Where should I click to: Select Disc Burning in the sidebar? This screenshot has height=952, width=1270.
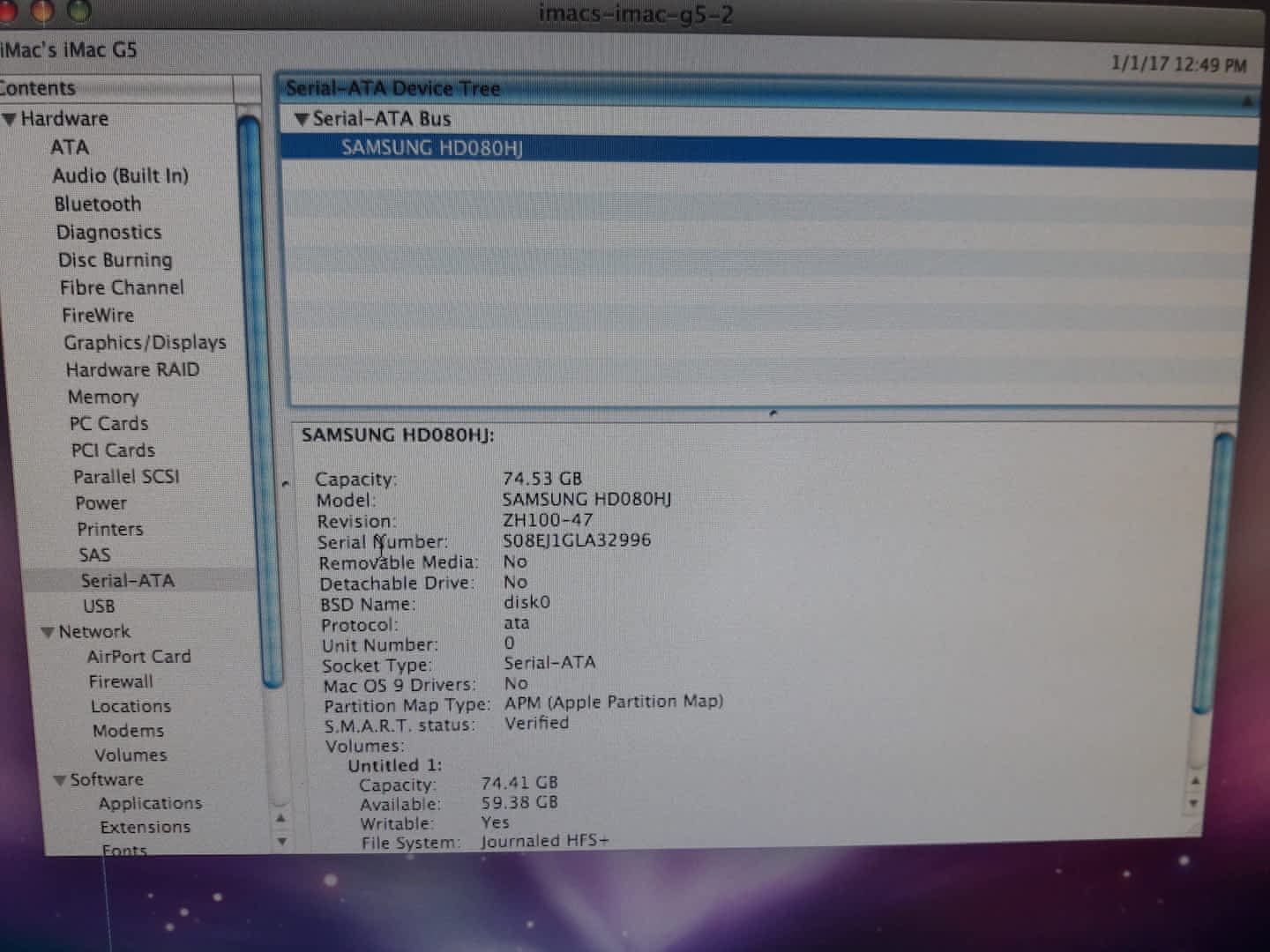(116, 260)
